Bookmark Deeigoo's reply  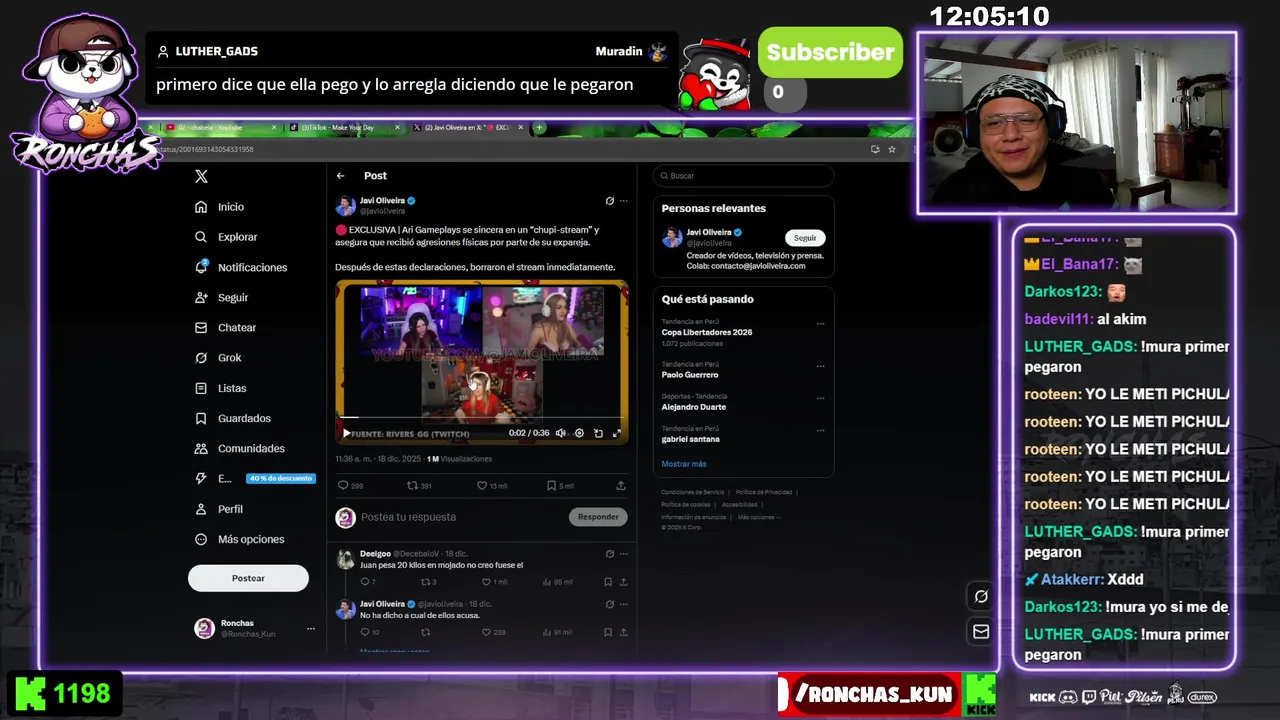tap(607, 582)
